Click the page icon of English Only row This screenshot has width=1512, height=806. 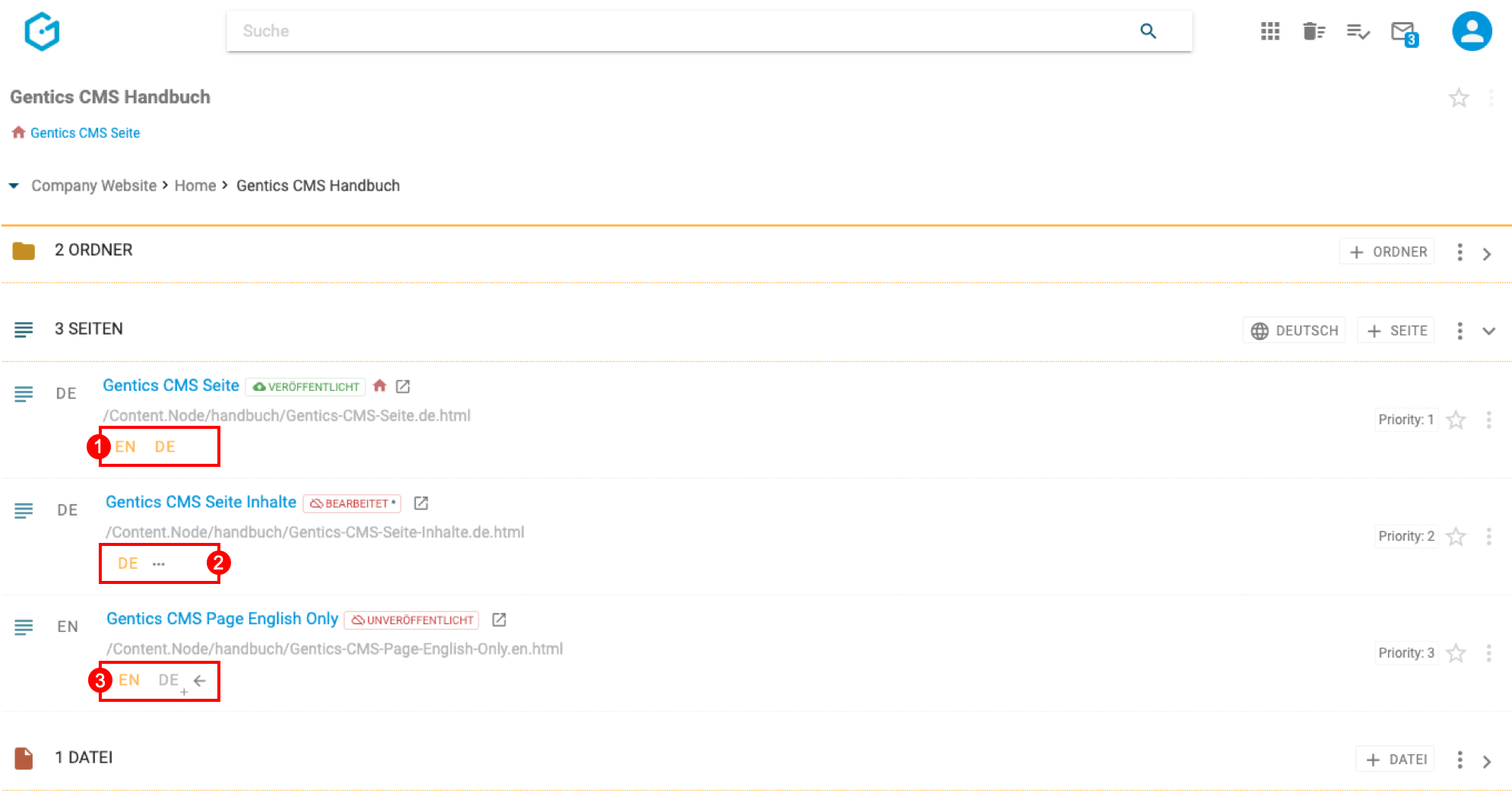click(x=24, y=627)
